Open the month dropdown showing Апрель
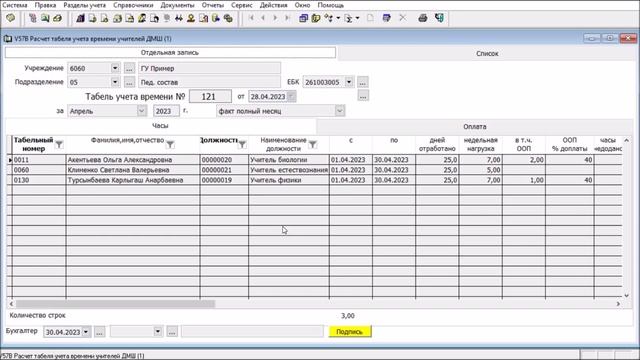 (x=141, y=111)
